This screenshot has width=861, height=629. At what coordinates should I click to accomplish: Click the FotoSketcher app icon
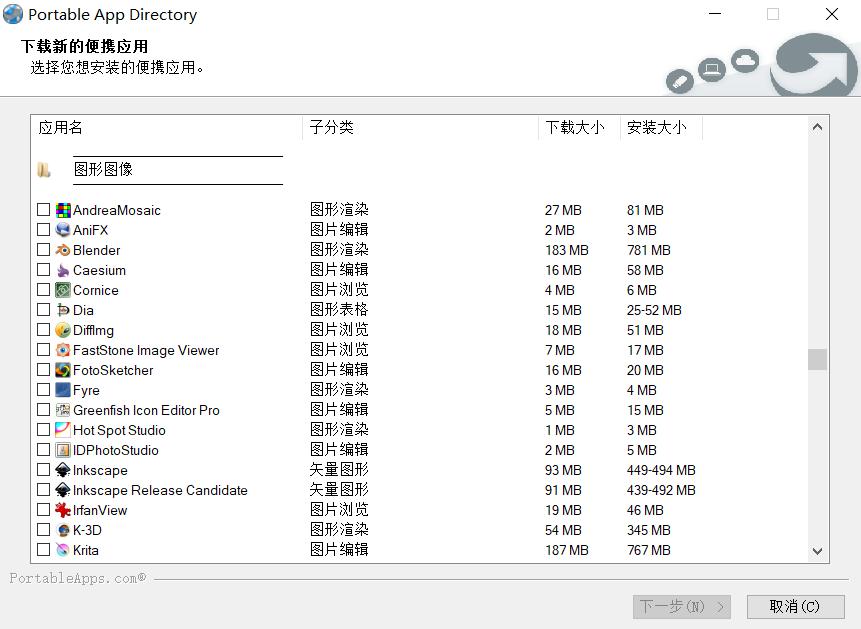tap(63, 370)
